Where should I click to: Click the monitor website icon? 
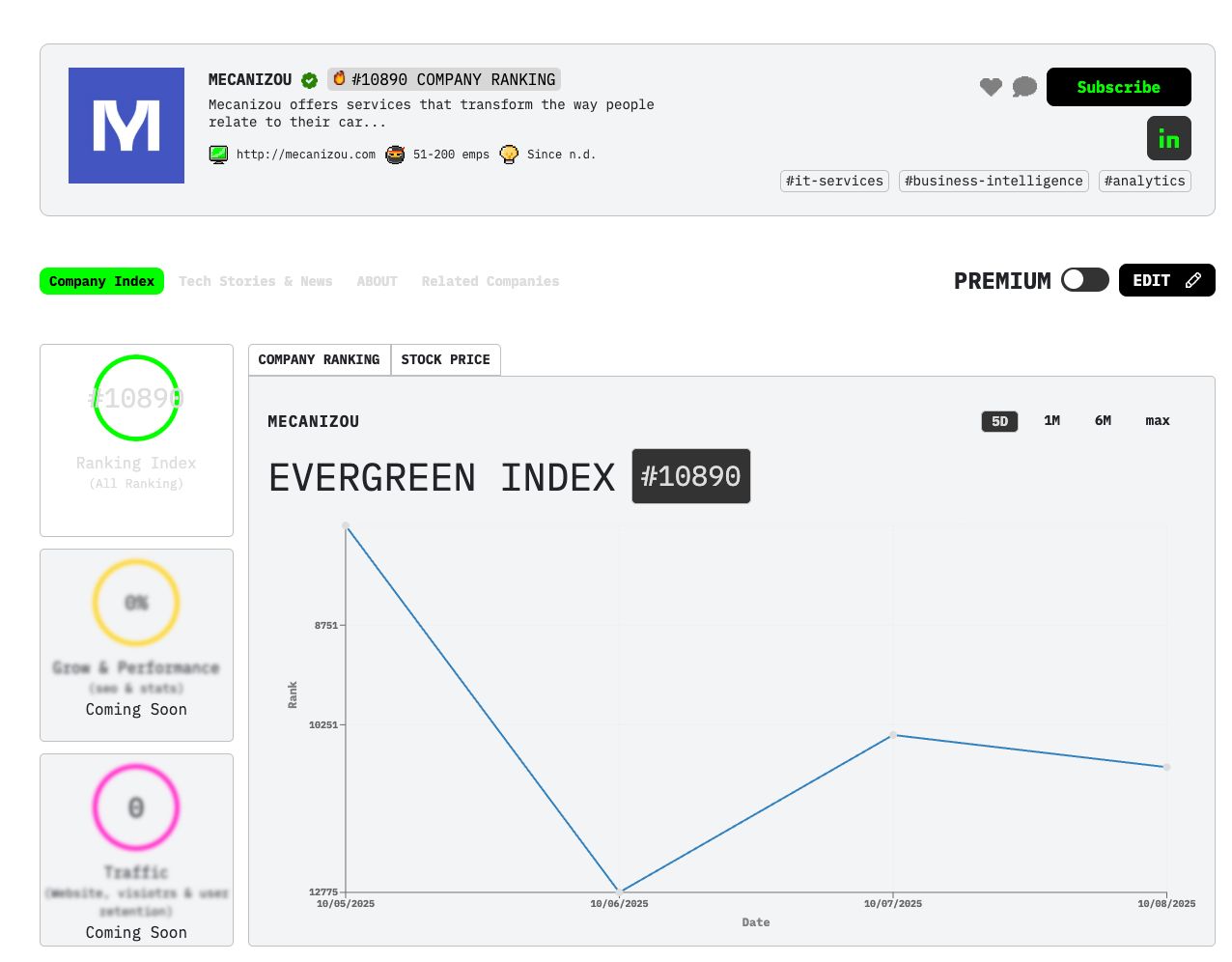(219, 155)
